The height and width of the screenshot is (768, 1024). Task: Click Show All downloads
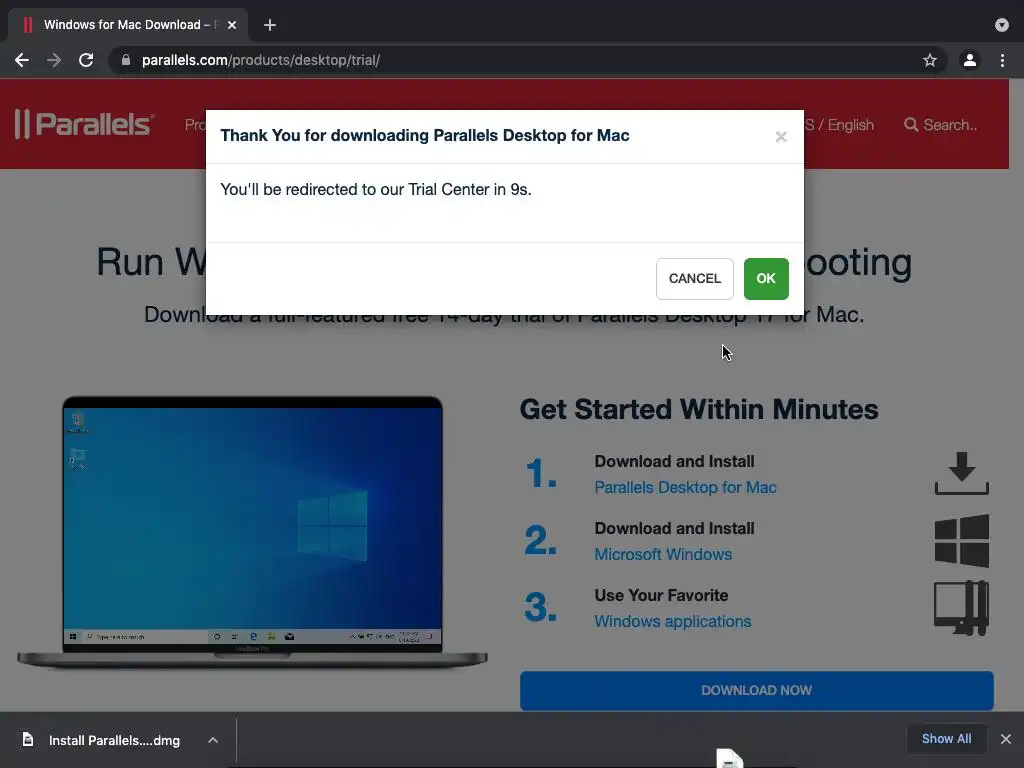[x=946, y=739]
